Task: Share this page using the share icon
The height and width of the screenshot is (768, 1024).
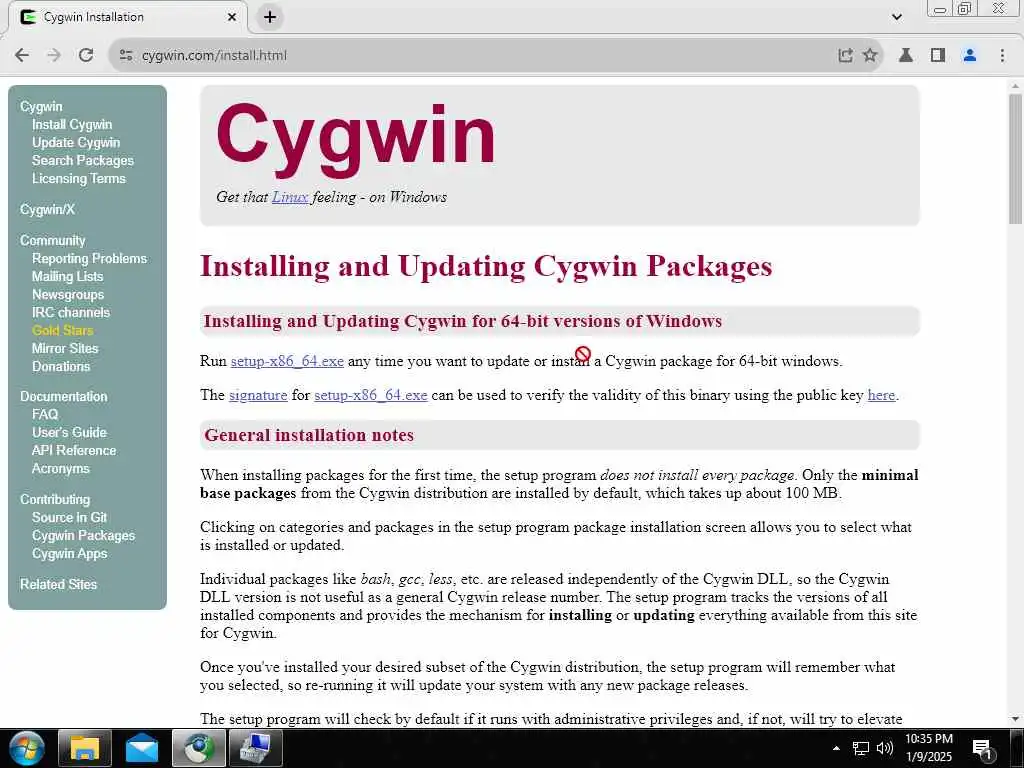Action: click(845, 56)
